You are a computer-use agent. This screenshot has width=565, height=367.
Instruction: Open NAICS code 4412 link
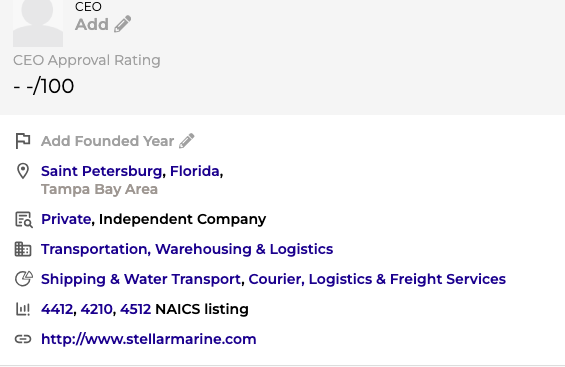tap(57, 309)
